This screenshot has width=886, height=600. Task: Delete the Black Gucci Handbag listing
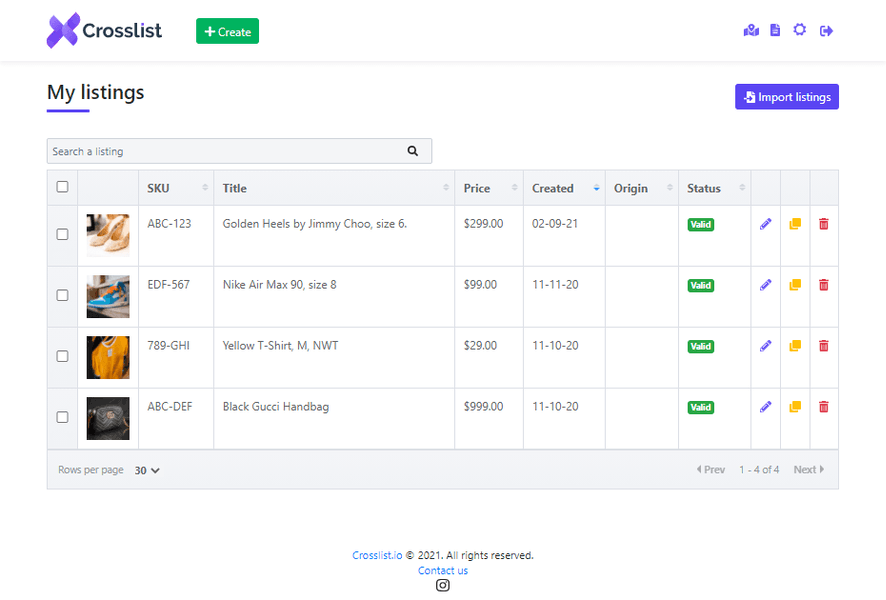(x=823, y=407)
